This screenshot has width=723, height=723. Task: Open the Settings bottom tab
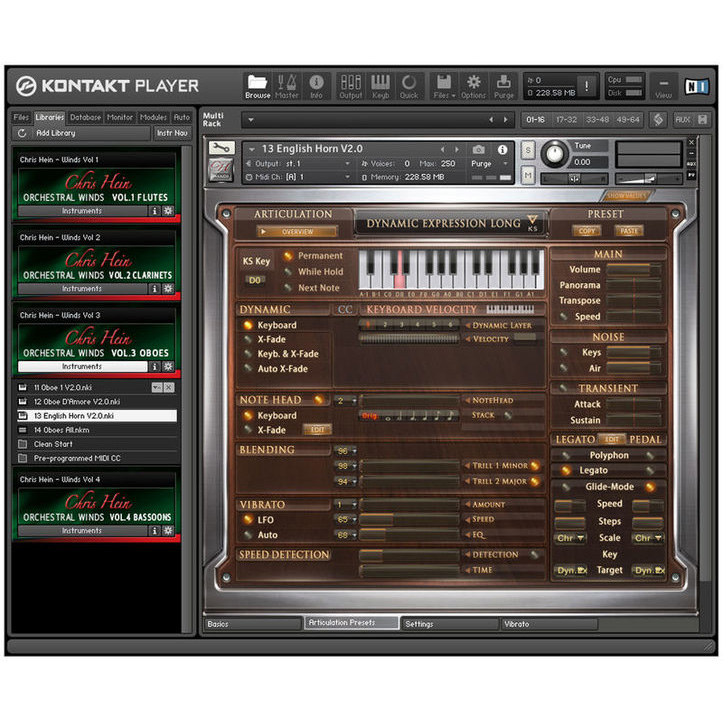tap(450, 624)
